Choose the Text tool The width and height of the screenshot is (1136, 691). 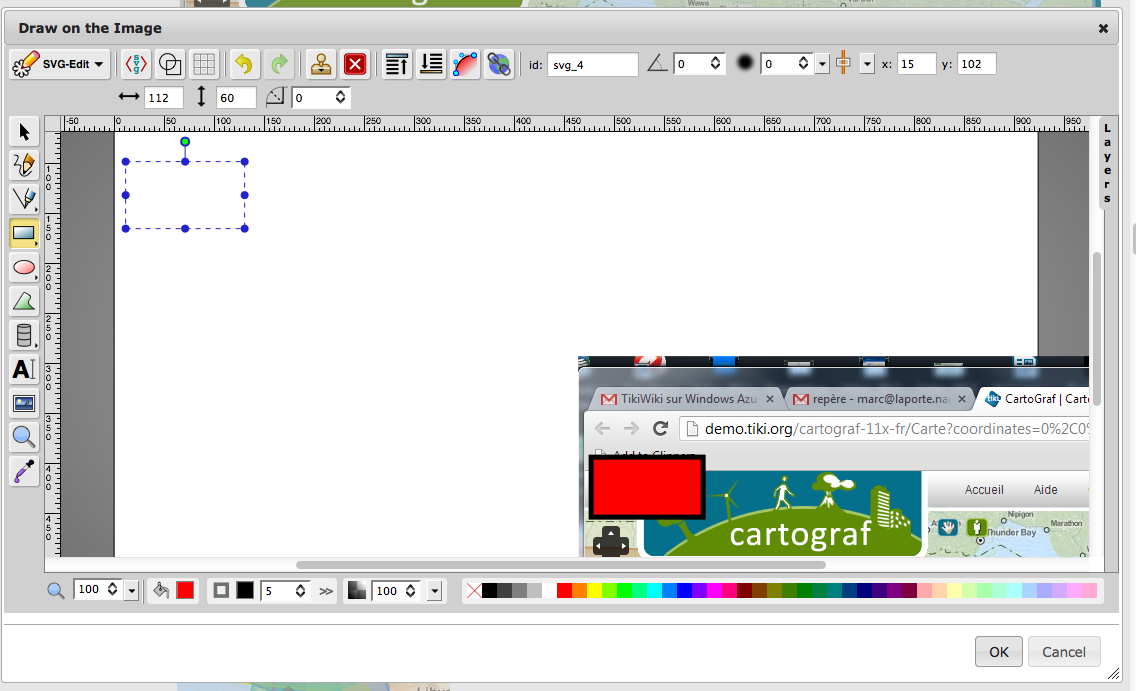click(x=24, y=369)
